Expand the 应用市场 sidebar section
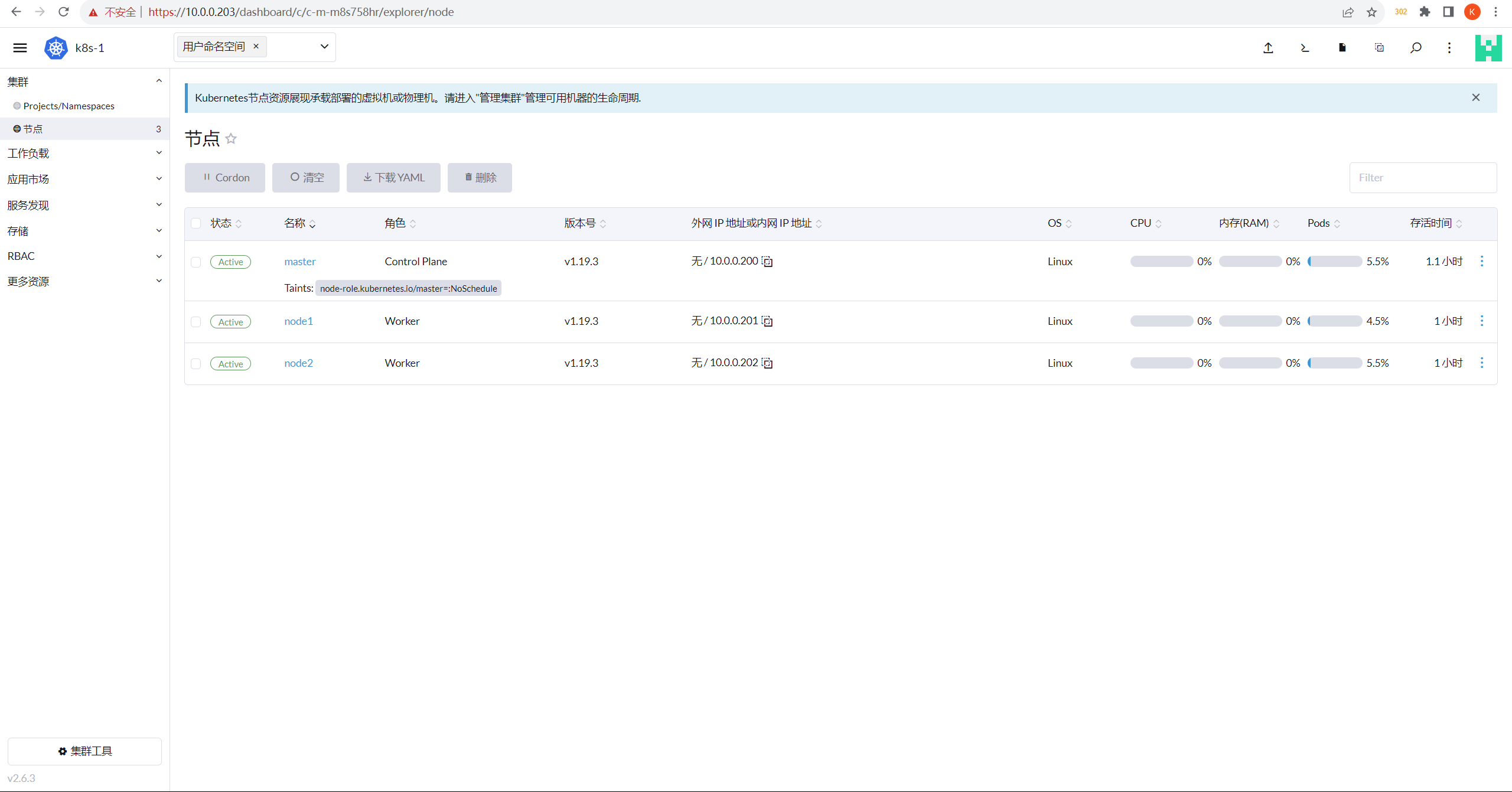The image size is (1512, 792). click(159, 179)
